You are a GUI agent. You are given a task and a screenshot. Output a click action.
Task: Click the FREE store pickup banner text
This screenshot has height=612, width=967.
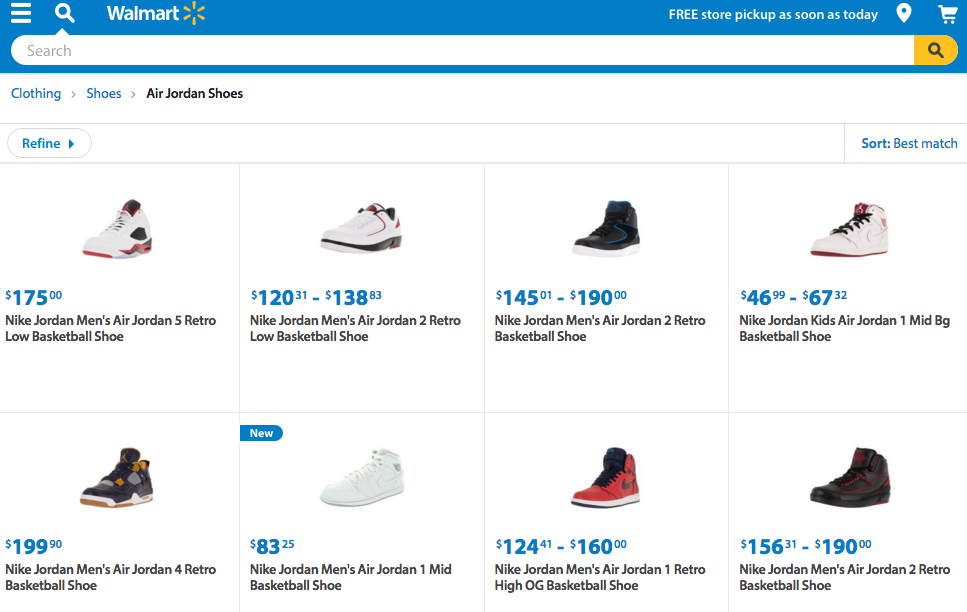[773, 15]
